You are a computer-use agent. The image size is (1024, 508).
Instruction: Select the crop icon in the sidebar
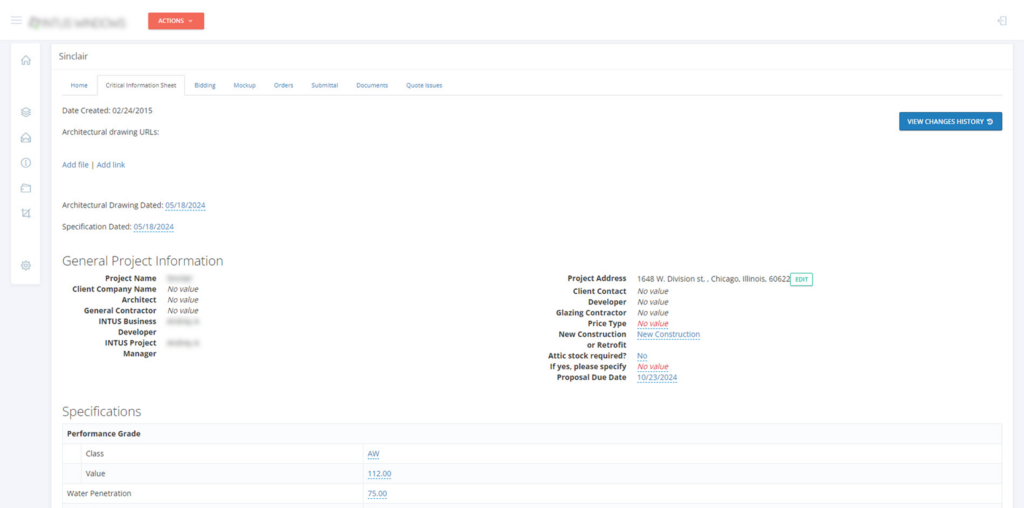tap(26, 213)
